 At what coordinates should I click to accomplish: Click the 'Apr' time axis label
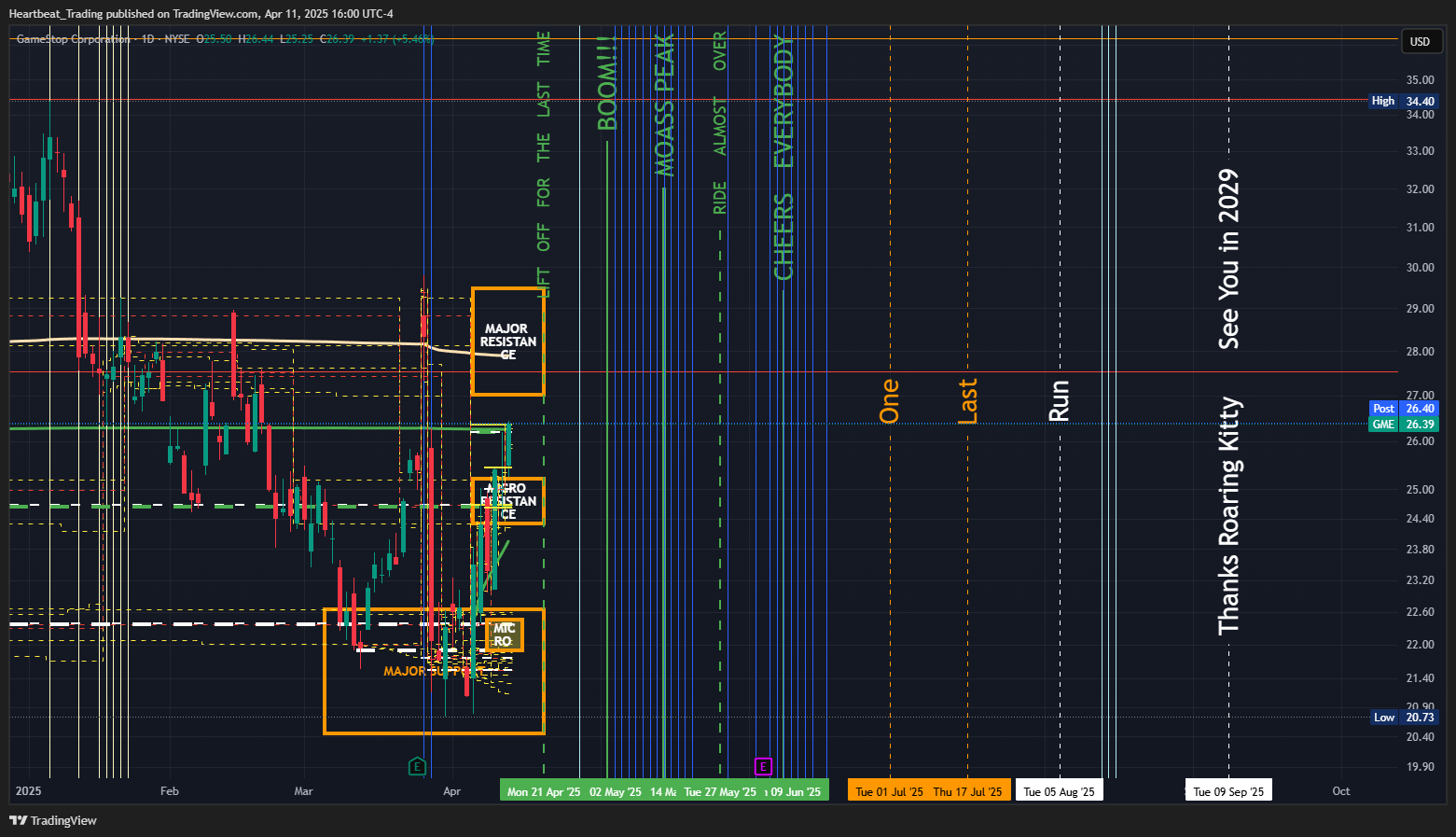(x=451, y=791)
